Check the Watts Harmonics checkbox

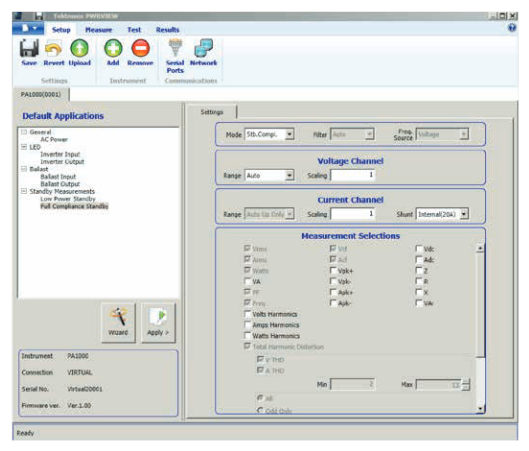[248, 335]
